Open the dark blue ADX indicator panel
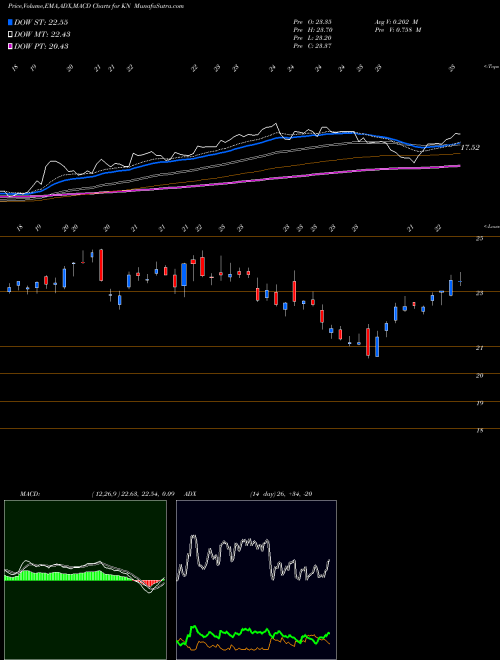The image size is (500, 660). tap(256, 580)
